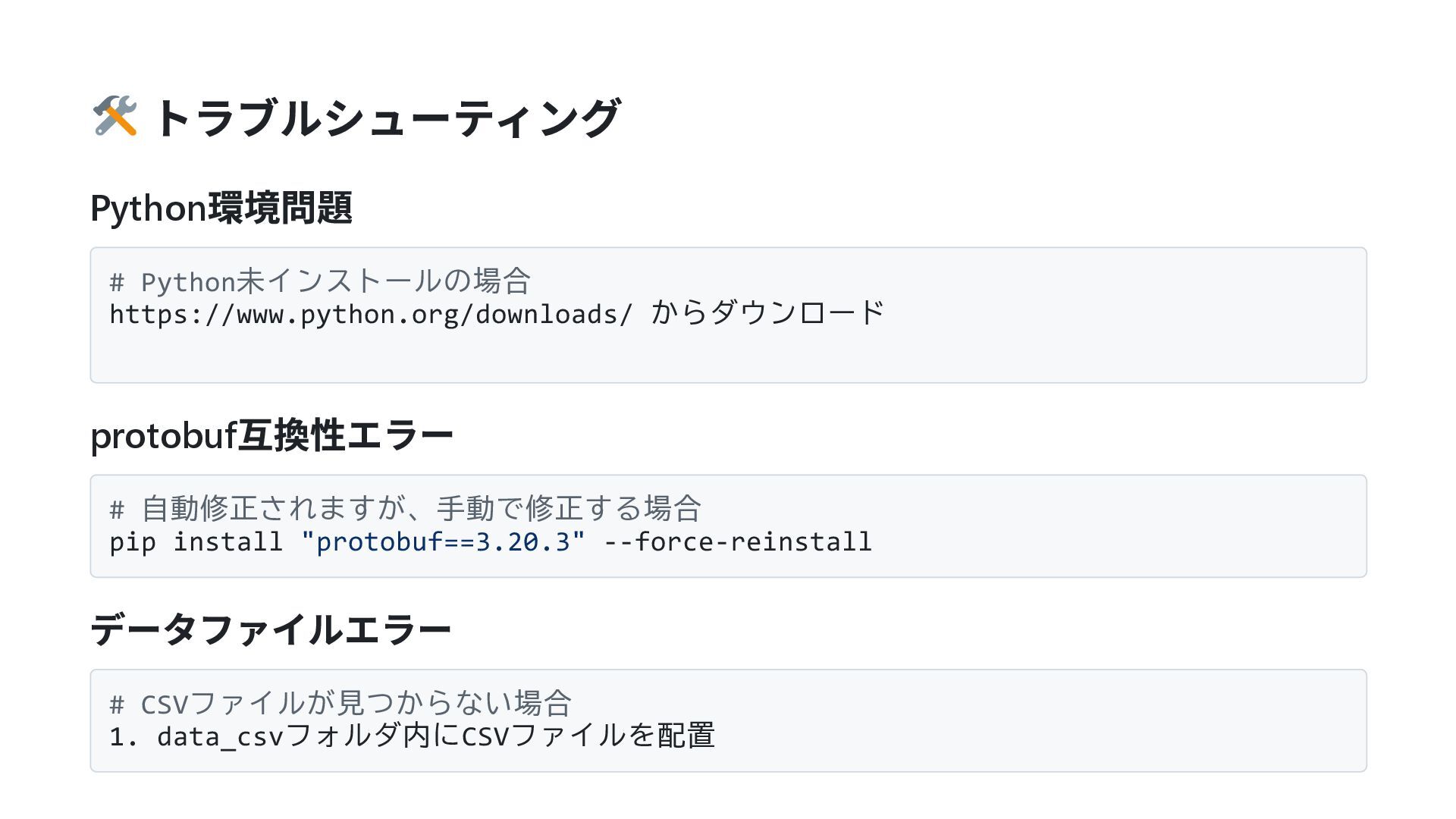The image size is (1456, 819).
Task: Select the データファイルエラー subheading
Action: [271, 629]
